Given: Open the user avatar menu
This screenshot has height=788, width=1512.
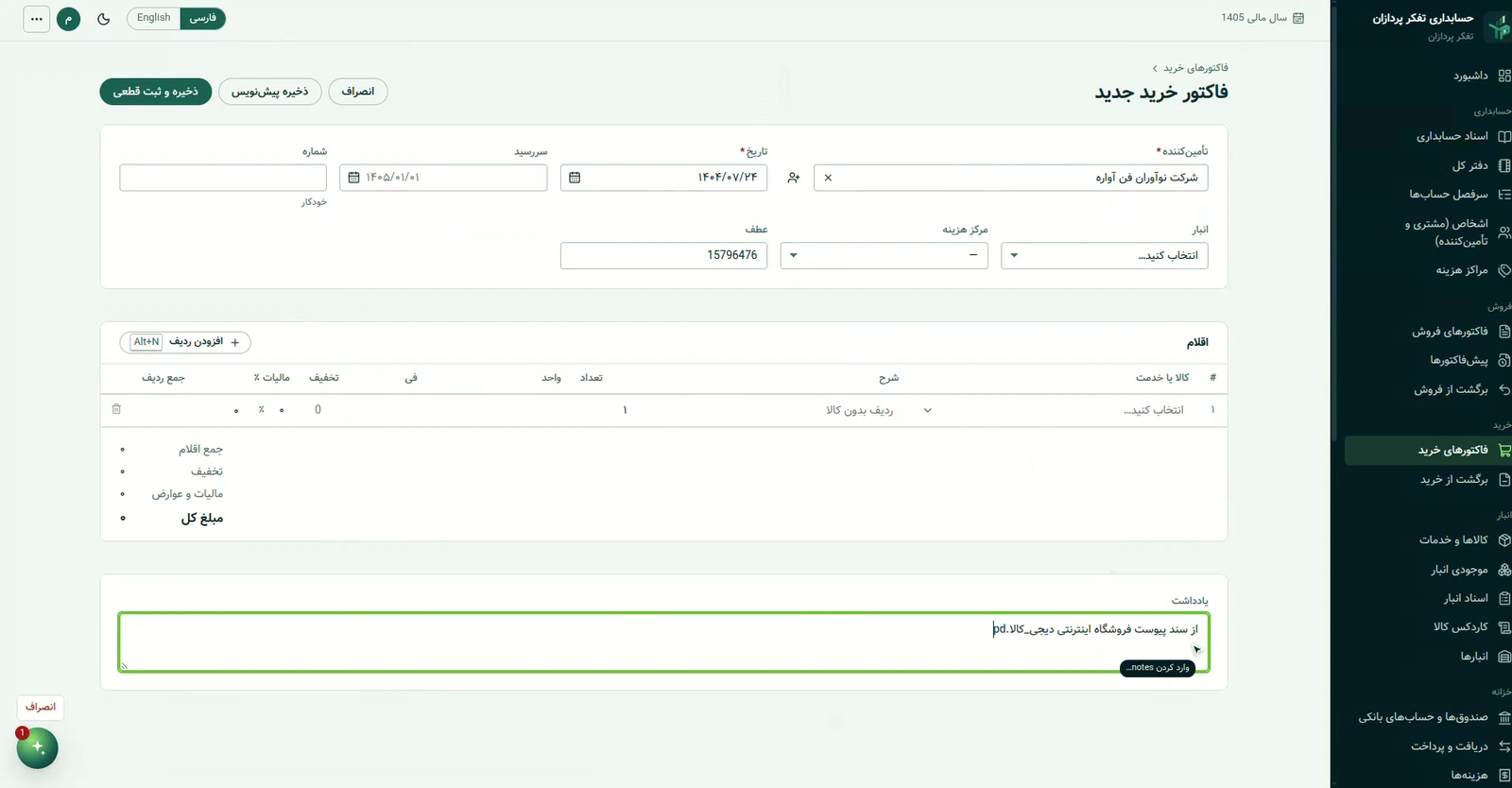Looking at the screenshot, I should tap(69, 19).
